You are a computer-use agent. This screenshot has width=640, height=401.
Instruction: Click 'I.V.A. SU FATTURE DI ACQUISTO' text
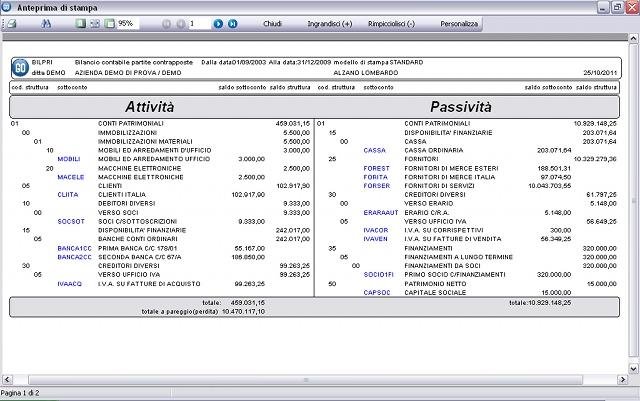tap(149, 283)
